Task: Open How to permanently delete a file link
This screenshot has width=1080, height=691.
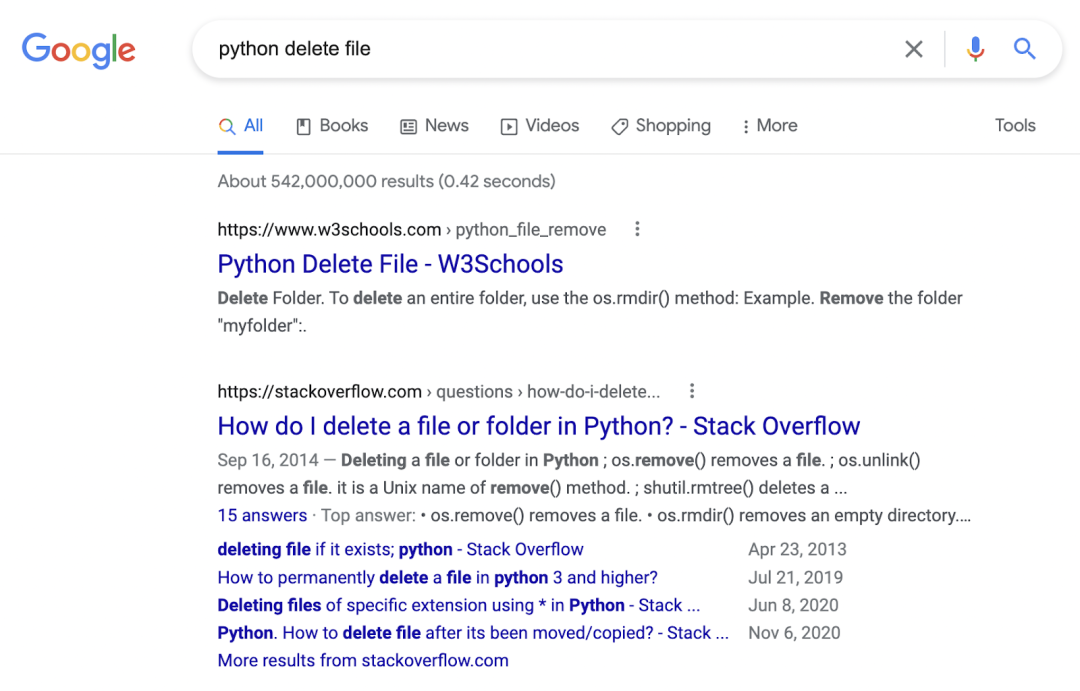Action: point(437,577)
